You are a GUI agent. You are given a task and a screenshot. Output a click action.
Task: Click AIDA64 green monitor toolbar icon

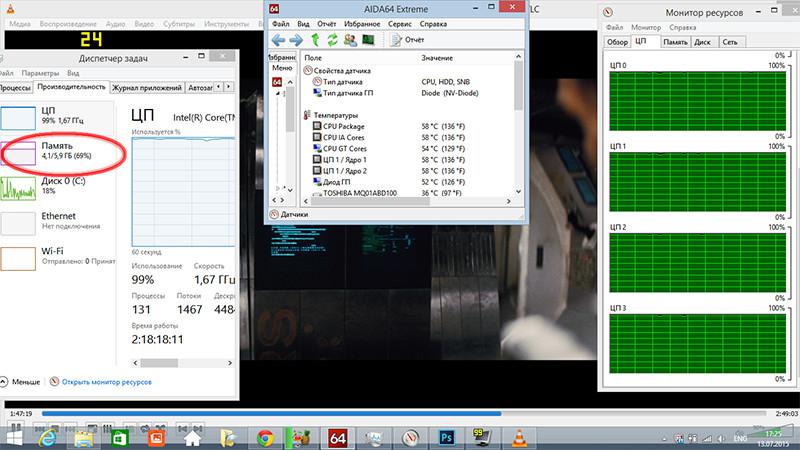point(368,40)
